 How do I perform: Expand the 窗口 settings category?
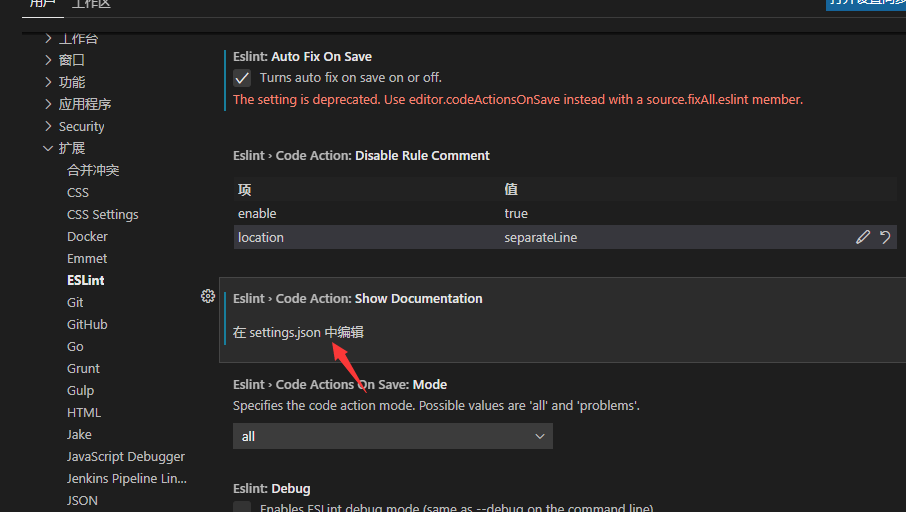pos(48,60)
